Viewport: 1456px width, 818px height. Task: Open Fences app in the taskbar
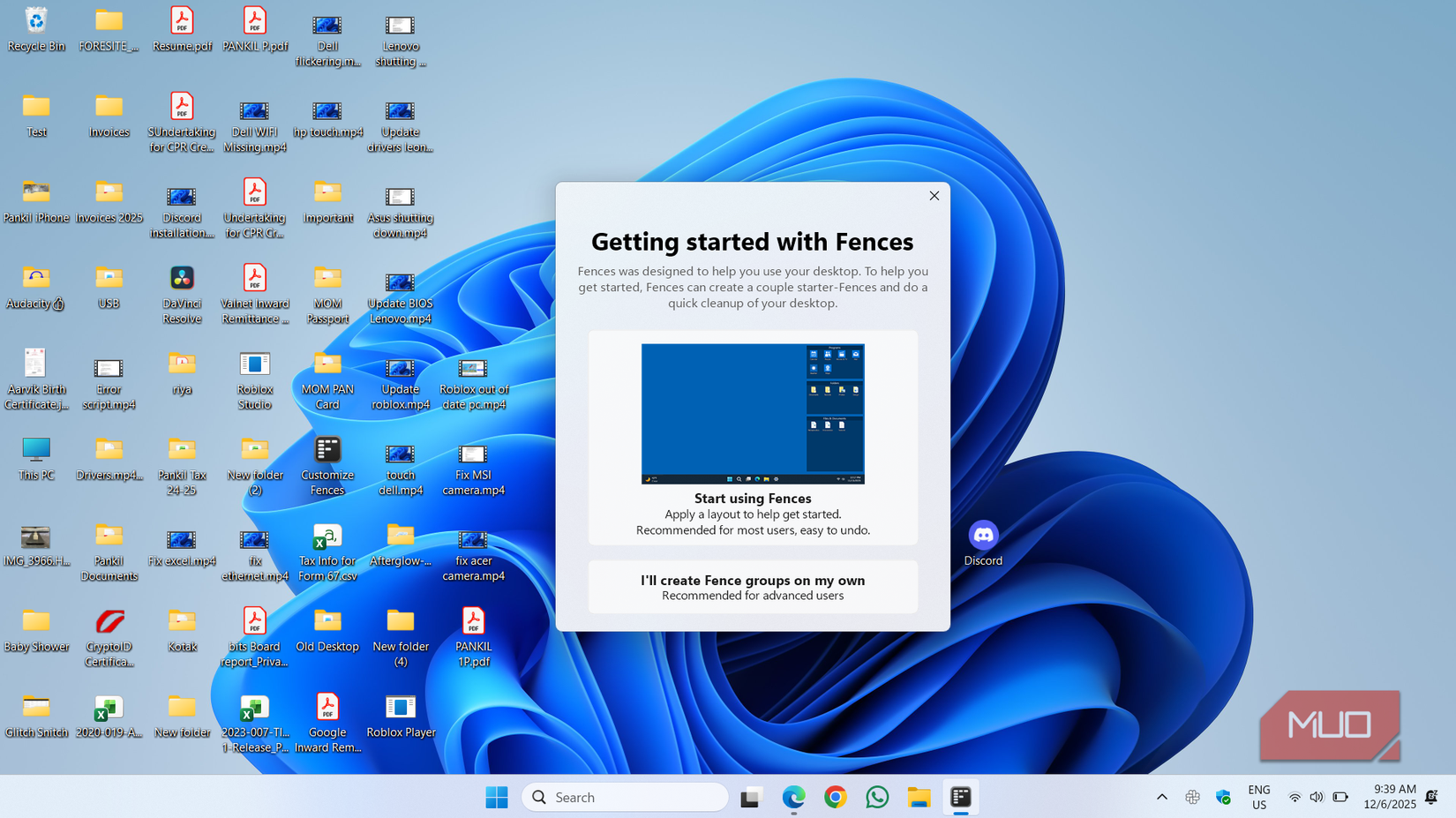coord(961,797)
